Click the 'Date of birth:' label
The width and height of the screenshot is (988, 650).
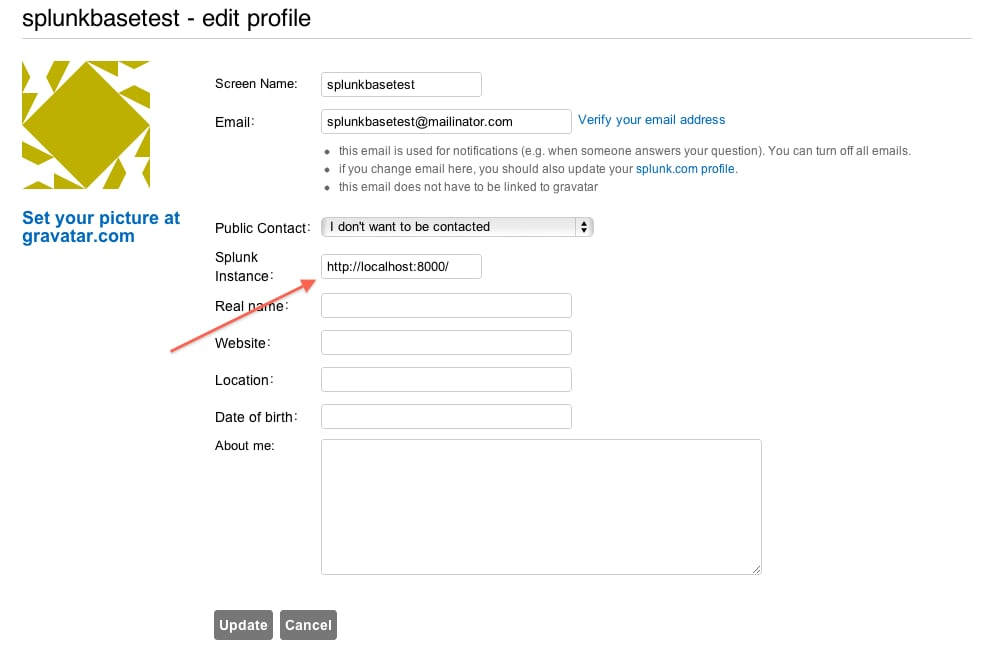pos(256,417)
